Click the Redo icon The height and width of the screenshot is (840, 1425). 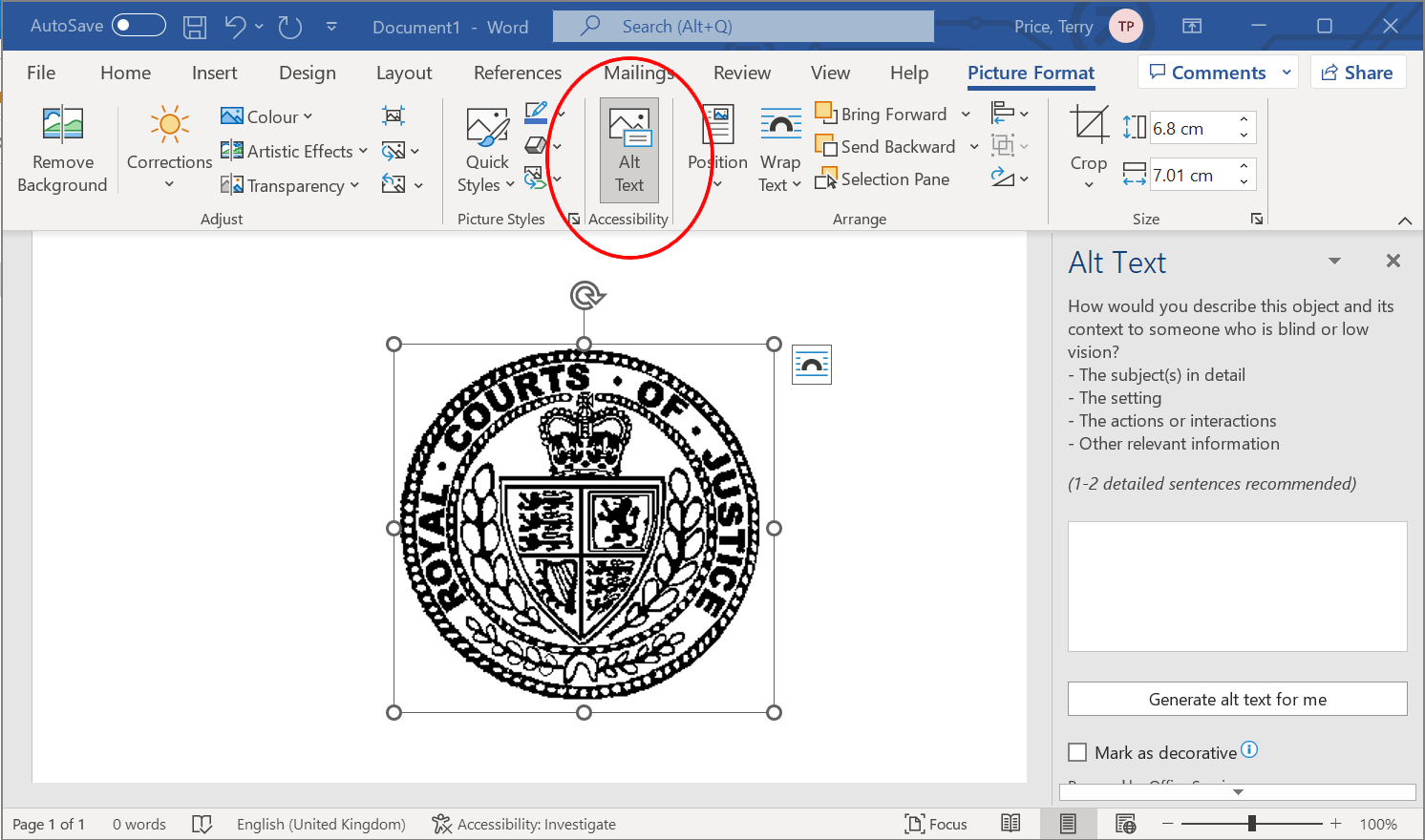(290, 27)
